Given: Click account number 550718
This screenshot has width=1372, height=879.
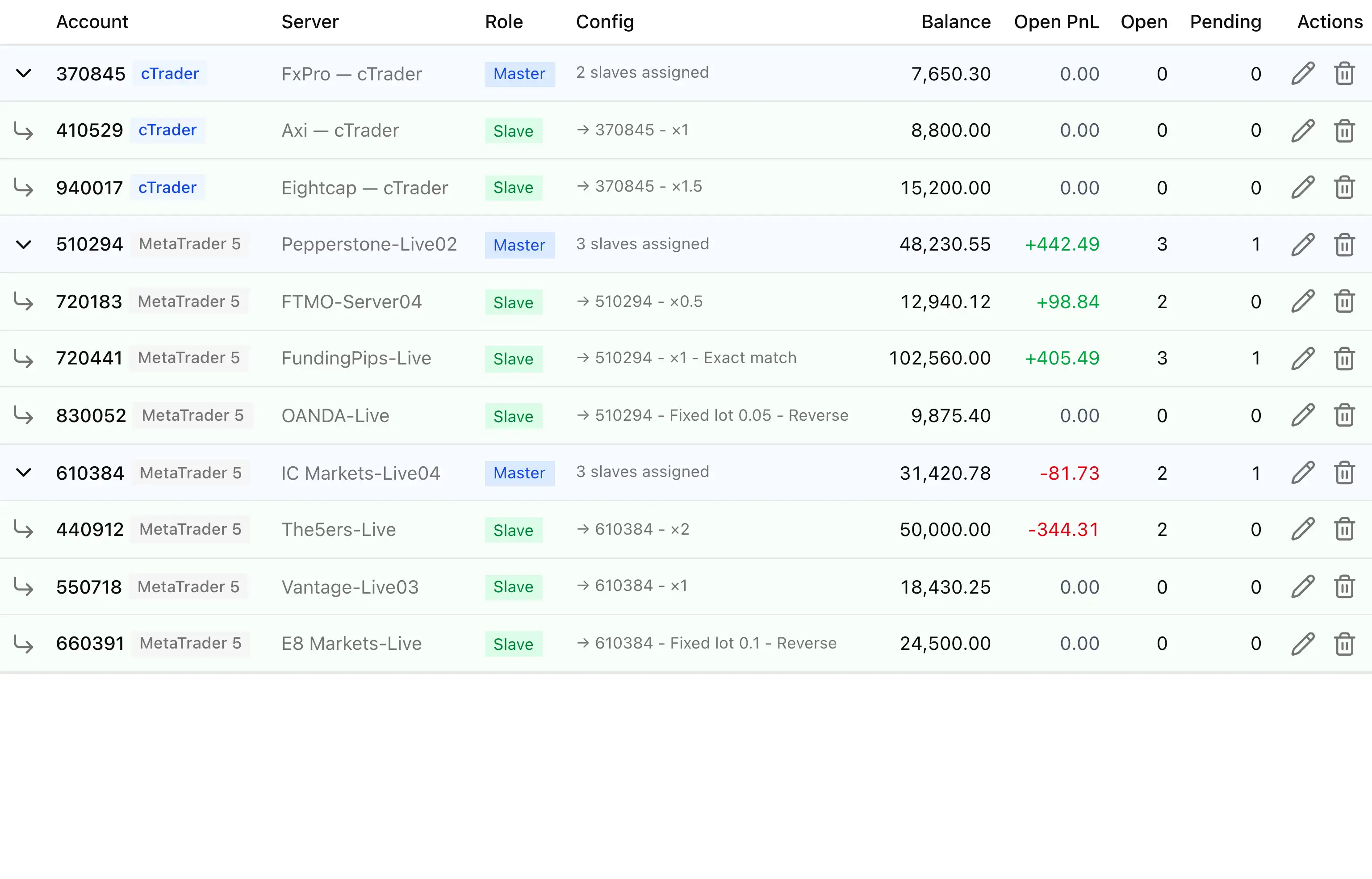Looking at the screenshot, I should coord(89,587).
